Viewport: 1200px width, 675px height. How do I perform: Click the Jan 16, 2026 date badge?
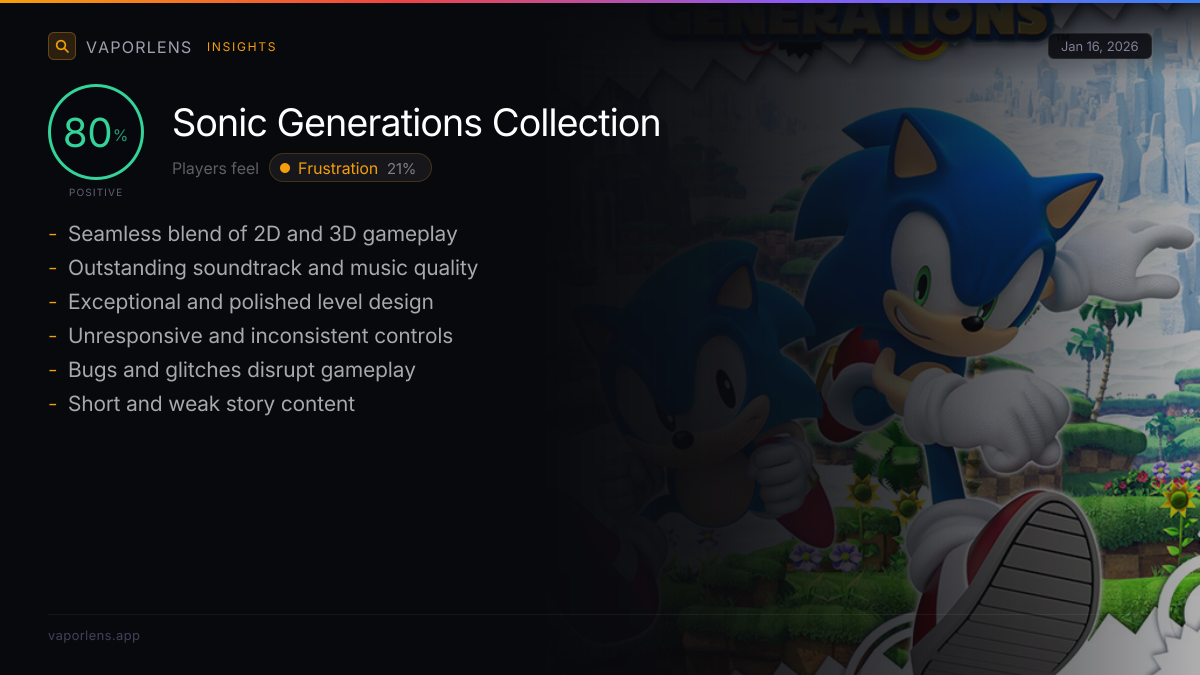coord(1099,47)
